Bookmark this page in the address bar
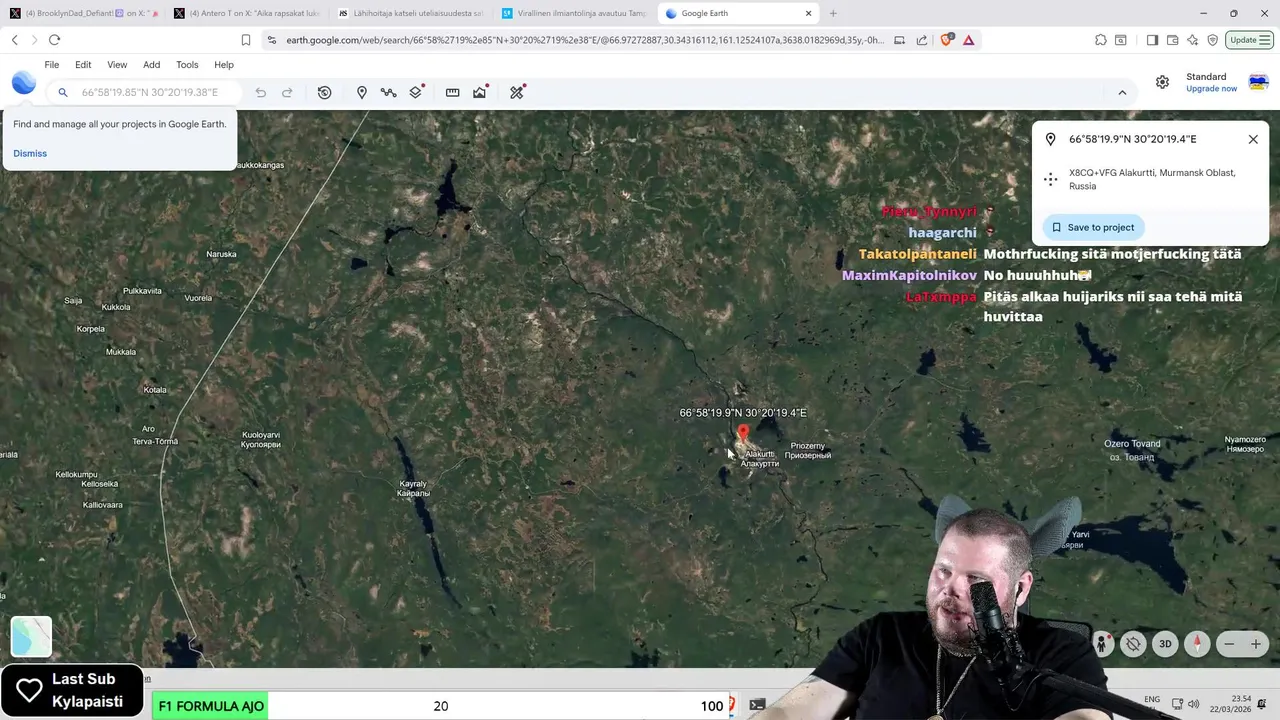 (x=246, y=40)
